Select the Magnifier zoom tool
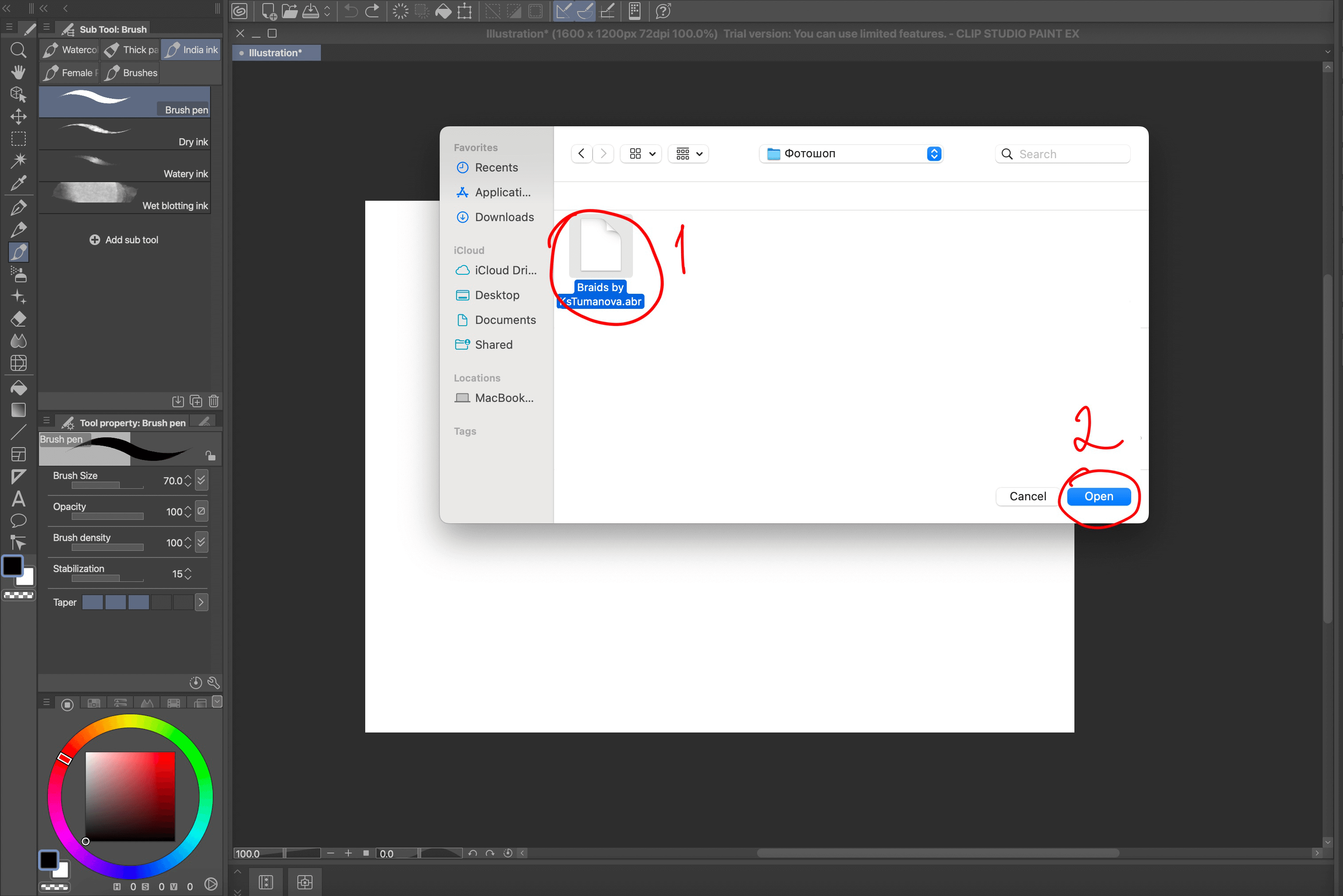Viewport: 1343px width, 896px height. click(18, 50)
